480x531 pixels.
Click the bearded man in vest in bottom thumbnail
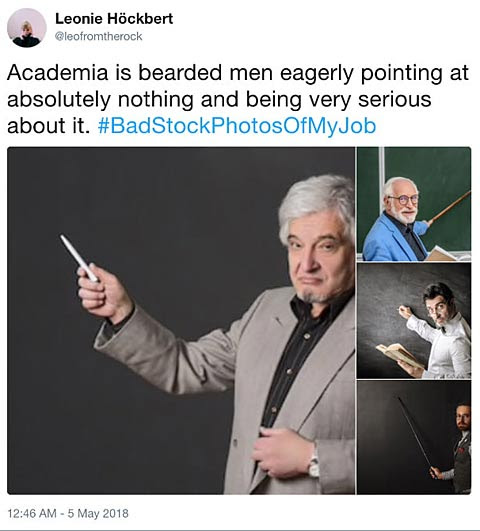pos(462,448)
